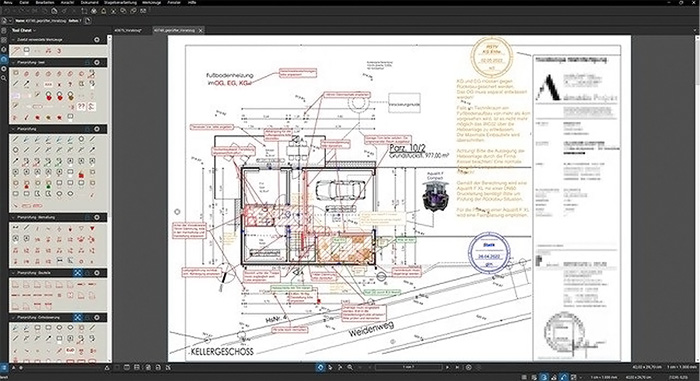This screenshot has height=381, width=700.
Task: Select the double question marks stamp tool
Action: click(x=81, y=106)
